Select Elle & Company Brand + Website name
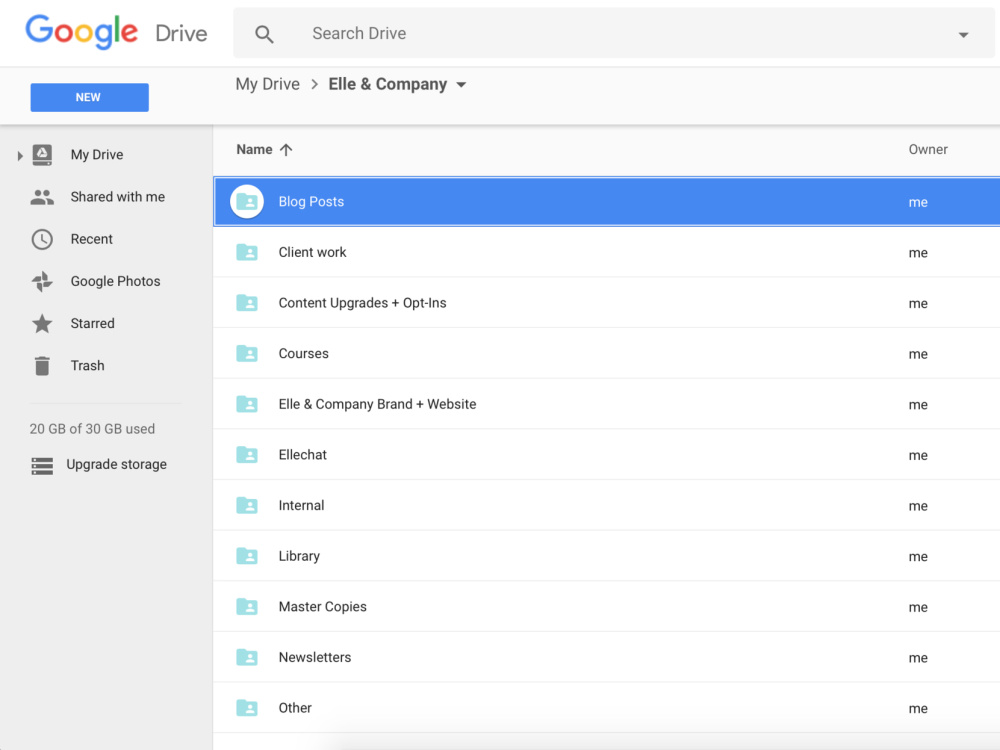1000x750 pixels. 377,404
